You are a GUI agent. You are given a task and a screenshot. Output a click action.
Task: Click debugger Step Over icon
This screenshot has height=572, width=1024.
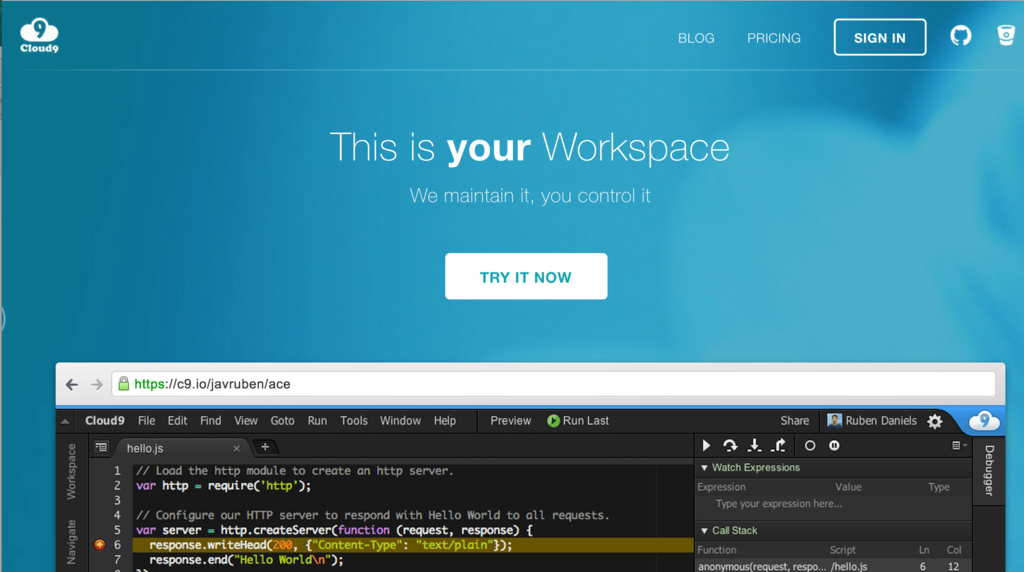point(730,446)
